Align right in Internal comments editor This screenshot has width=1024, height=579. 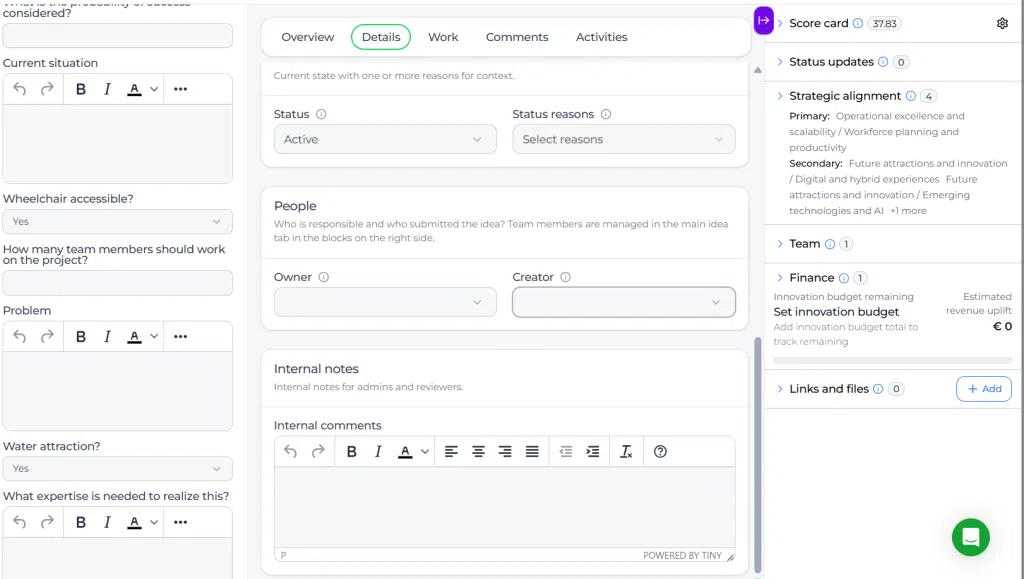pos(505,452)
